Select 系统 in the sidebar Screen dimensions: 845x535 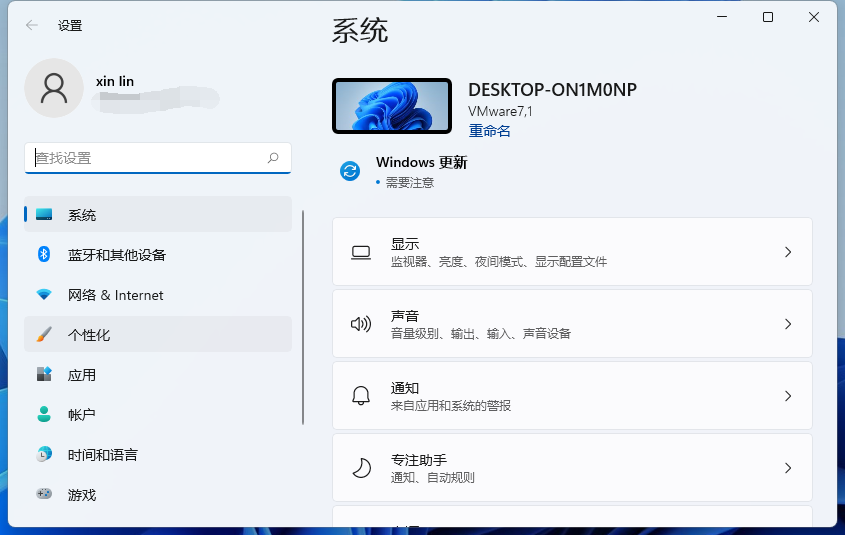point(158,215)
